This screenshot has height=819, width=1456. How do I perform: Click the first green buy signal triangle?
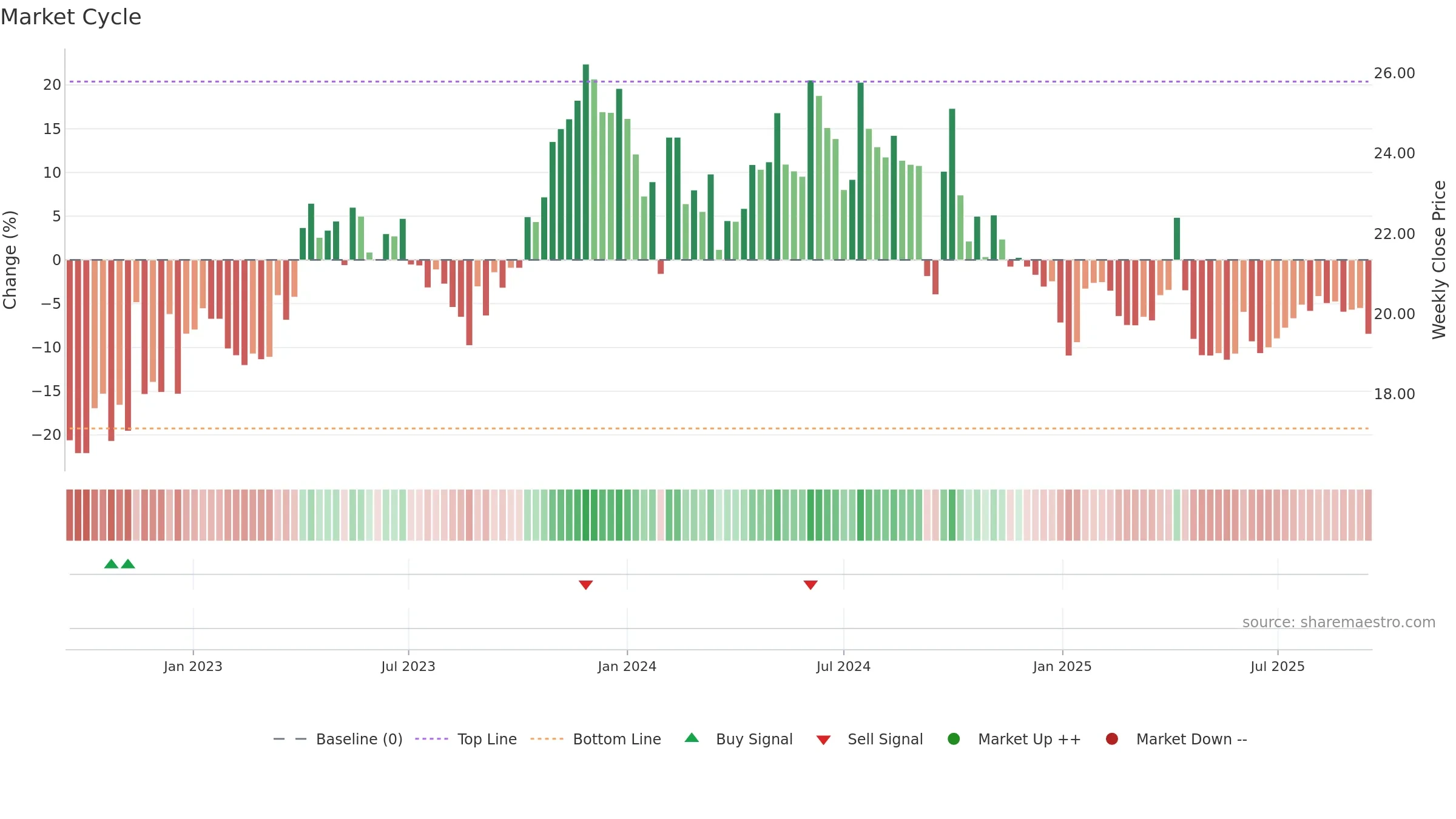111,564
